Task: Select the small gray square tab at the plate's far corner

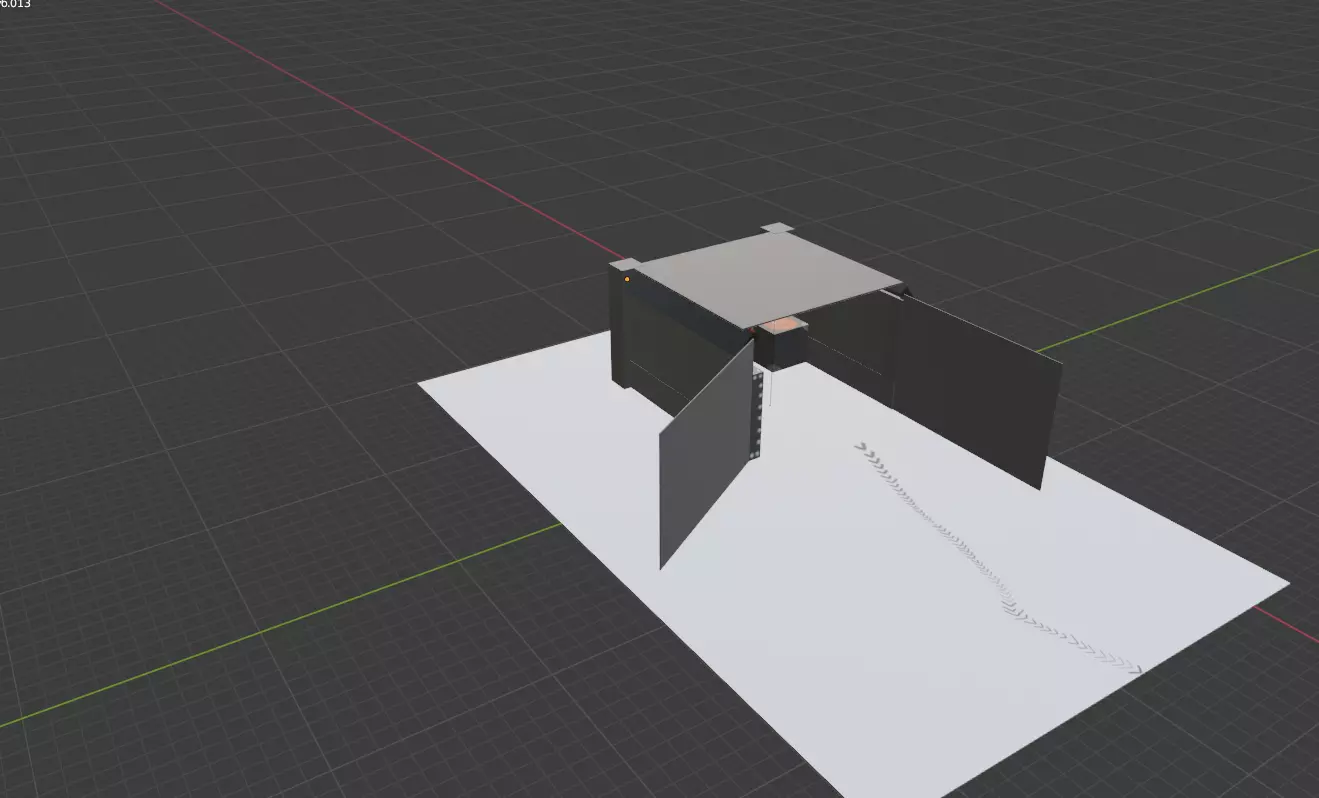Action: pos(777,229)
